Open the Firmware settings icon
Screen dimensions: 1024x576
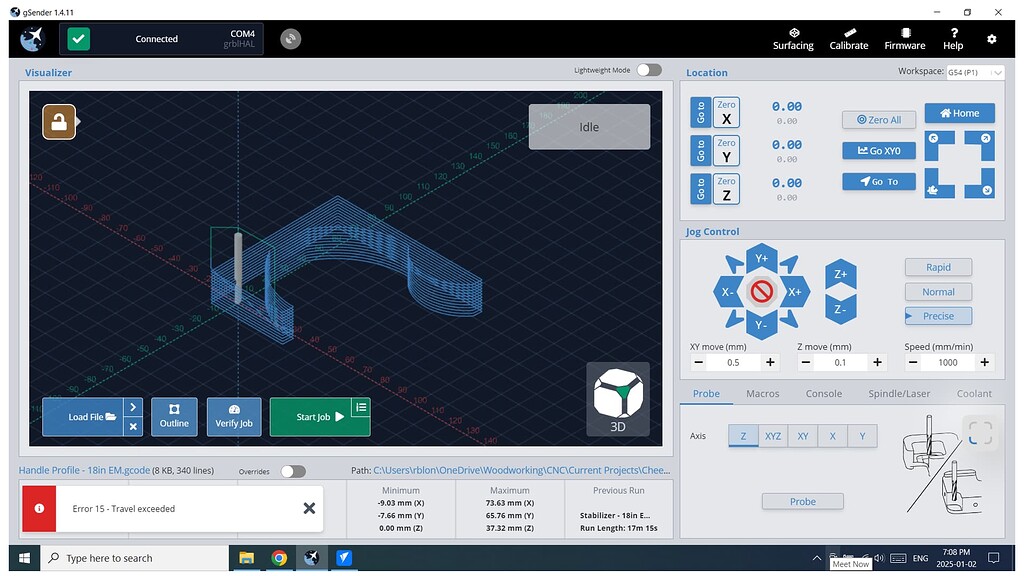904,38
